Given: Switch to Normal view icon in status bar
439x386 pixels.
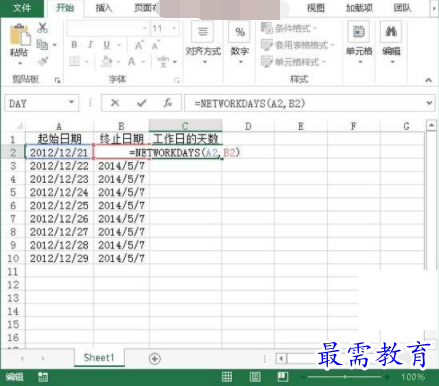Looking at the screenshot, I should pyautogui.click(x=227, y=377).
